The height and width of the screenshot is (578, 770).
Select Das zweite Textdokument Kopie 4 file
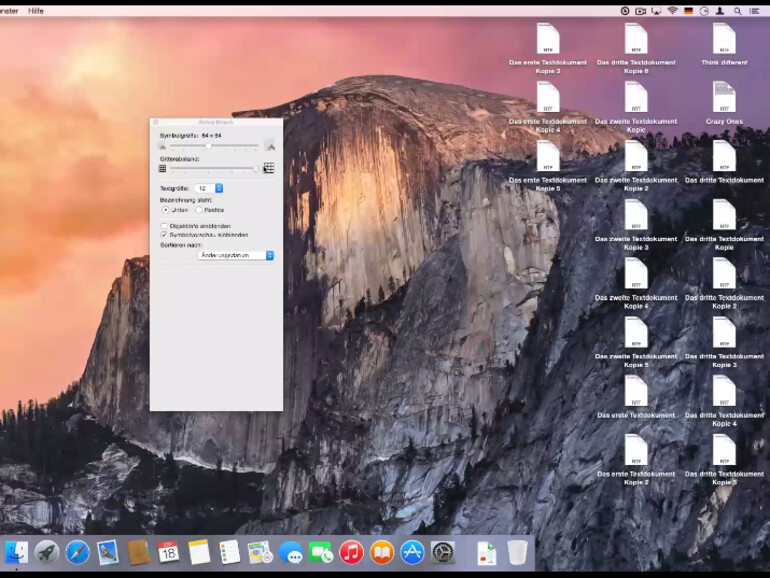point(636,274)
